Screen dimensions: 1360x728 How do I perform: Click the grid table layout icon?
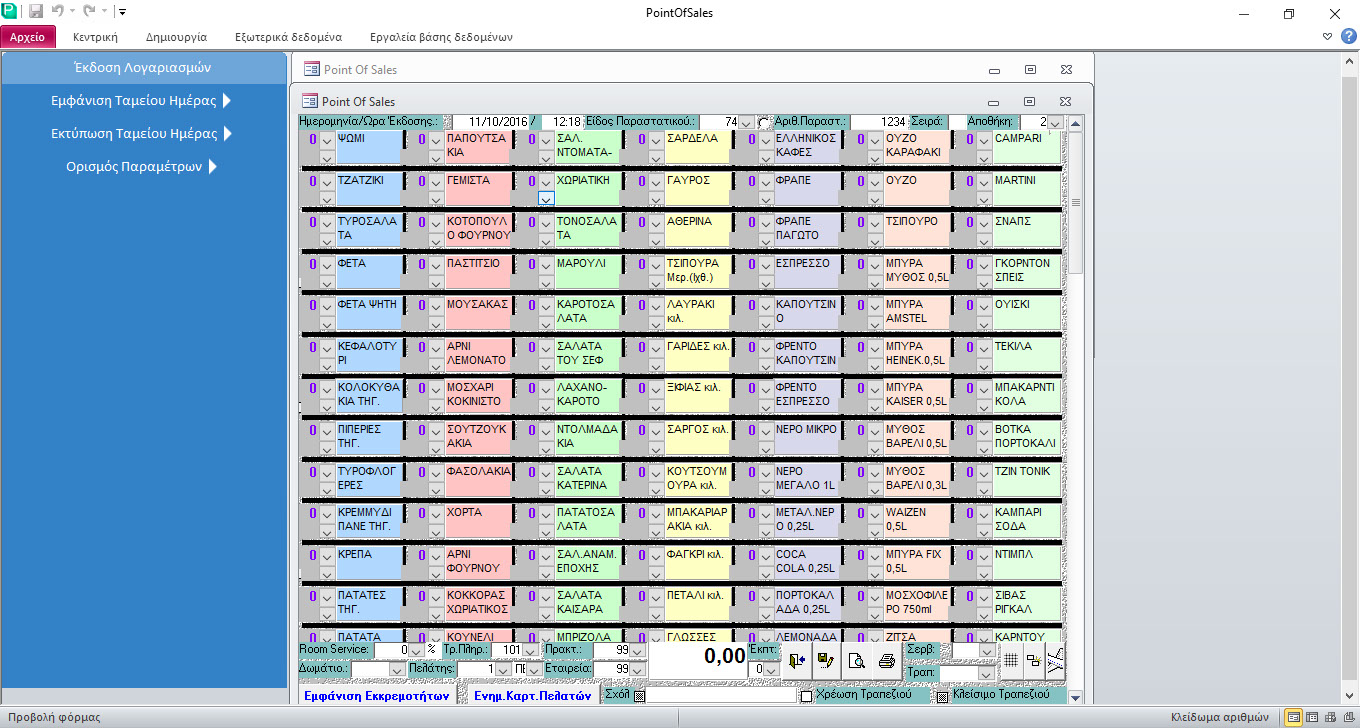pos(1011,660)
